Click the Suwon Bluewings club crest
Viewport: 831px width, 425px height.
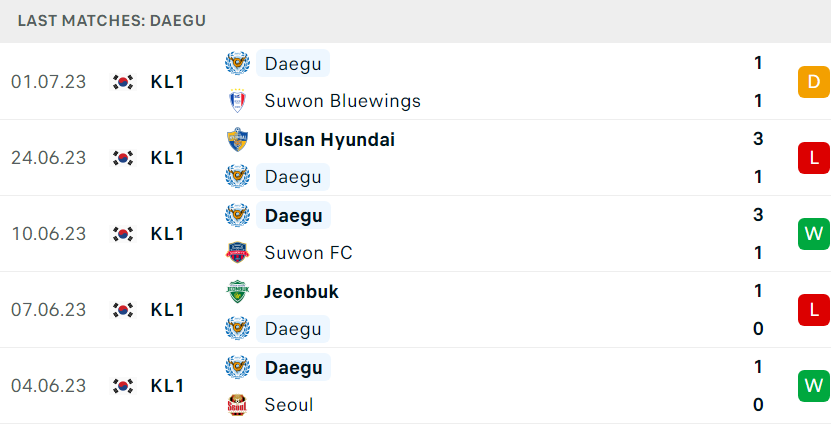coord(237,101)
